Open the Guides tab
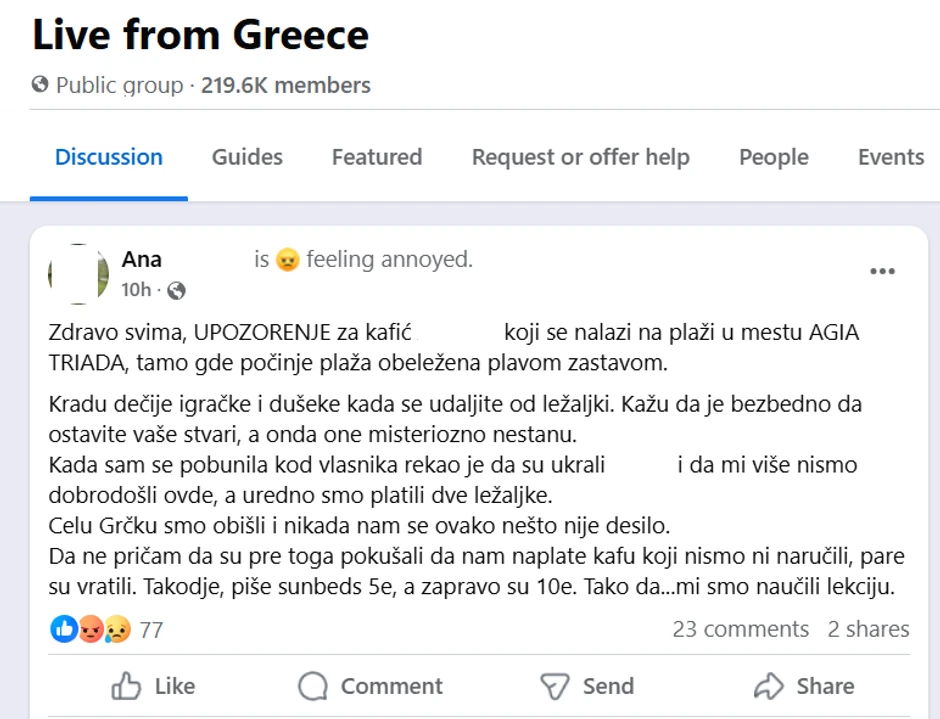Screen dimensions: 940x719 (247, 157)
